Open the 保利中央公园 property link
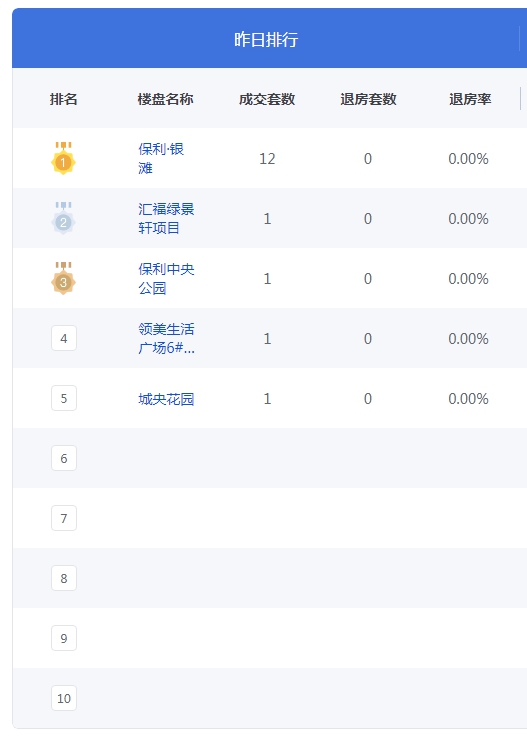 pyautogui.click(x=166, y=279)
